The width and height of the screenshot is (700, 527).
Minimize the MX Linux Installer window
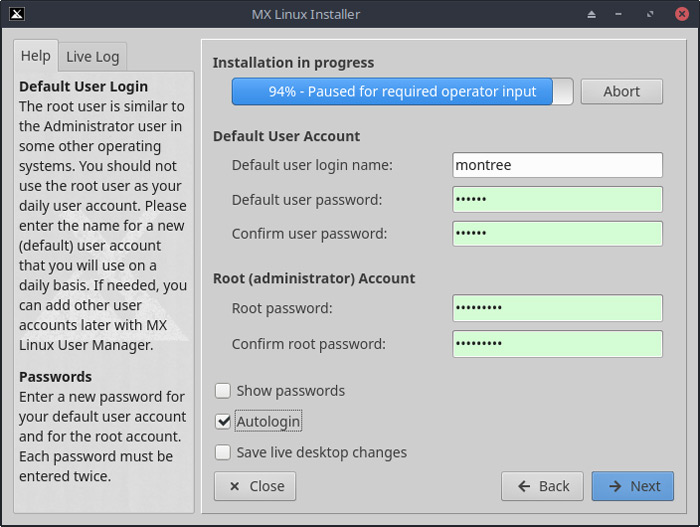(621, 14)
